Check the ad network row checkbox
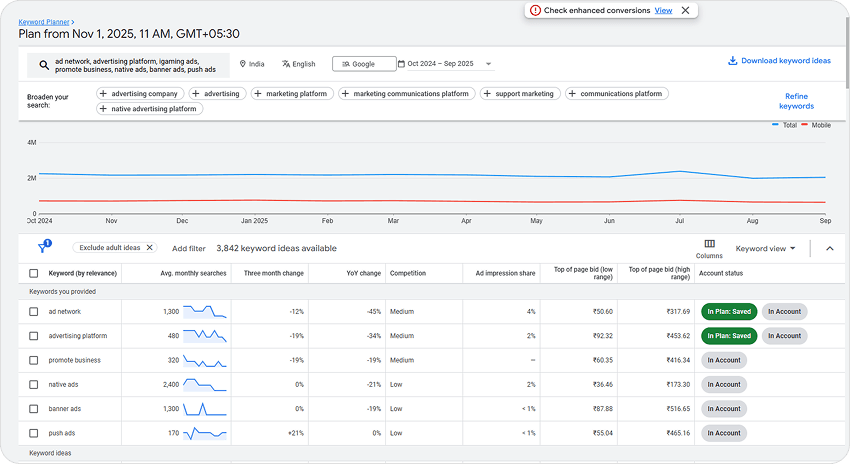Image resolution: width=850 pixels, height=464 pixels. pyautogui.click(x=34, y=312)
